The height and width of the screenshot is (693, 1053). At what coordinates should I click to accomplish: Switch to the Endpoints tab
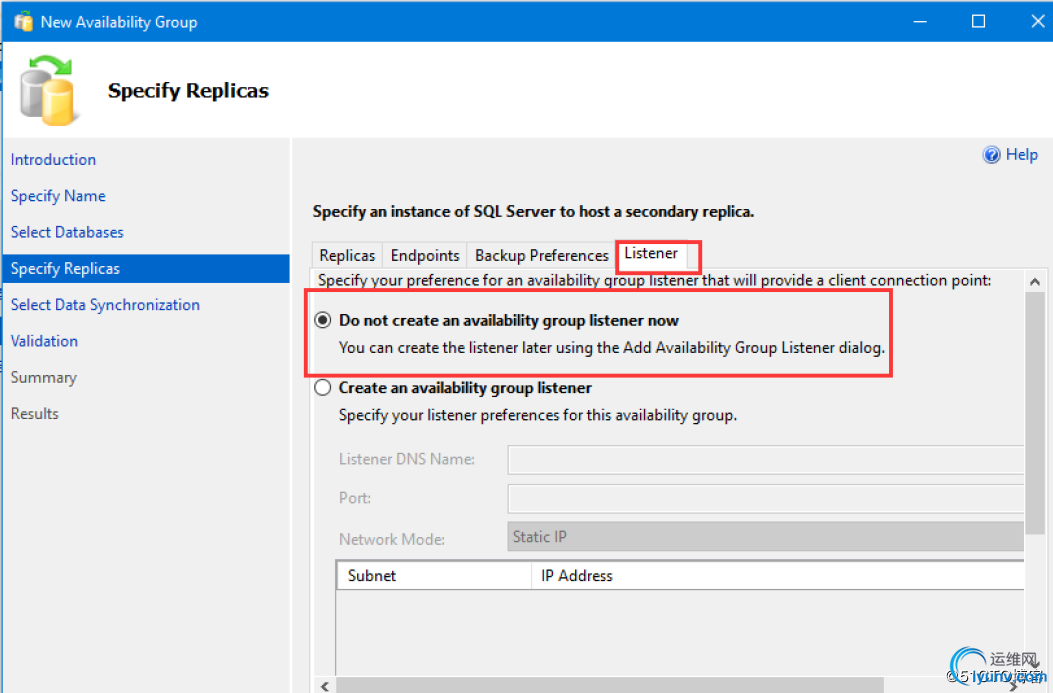425,256
